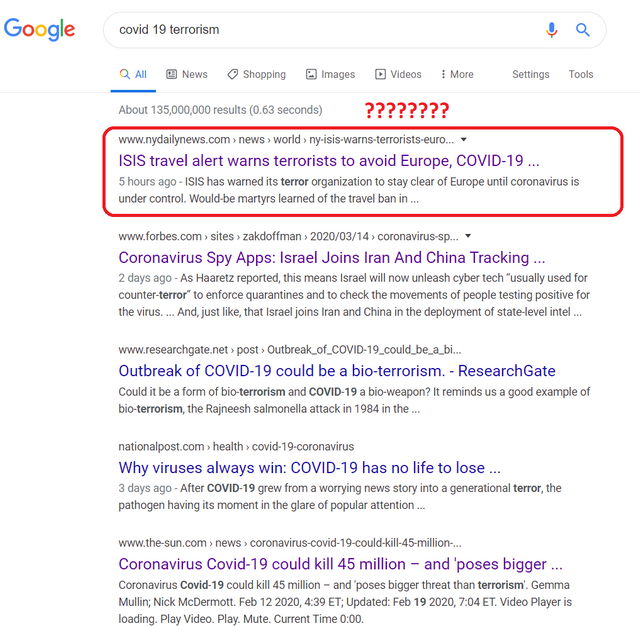640x626 pixels.
Task: Open the Why viruses always win link
Action: (x=309, y=467)
